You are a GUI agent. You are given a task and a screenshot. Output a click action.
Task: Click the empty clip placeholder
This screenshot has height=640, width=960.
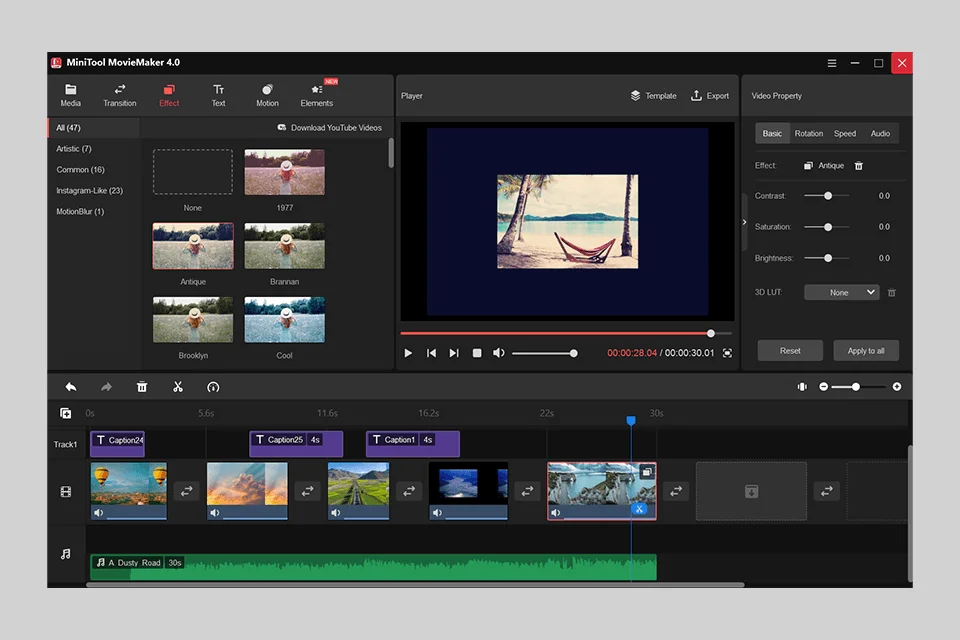[751, 491]
